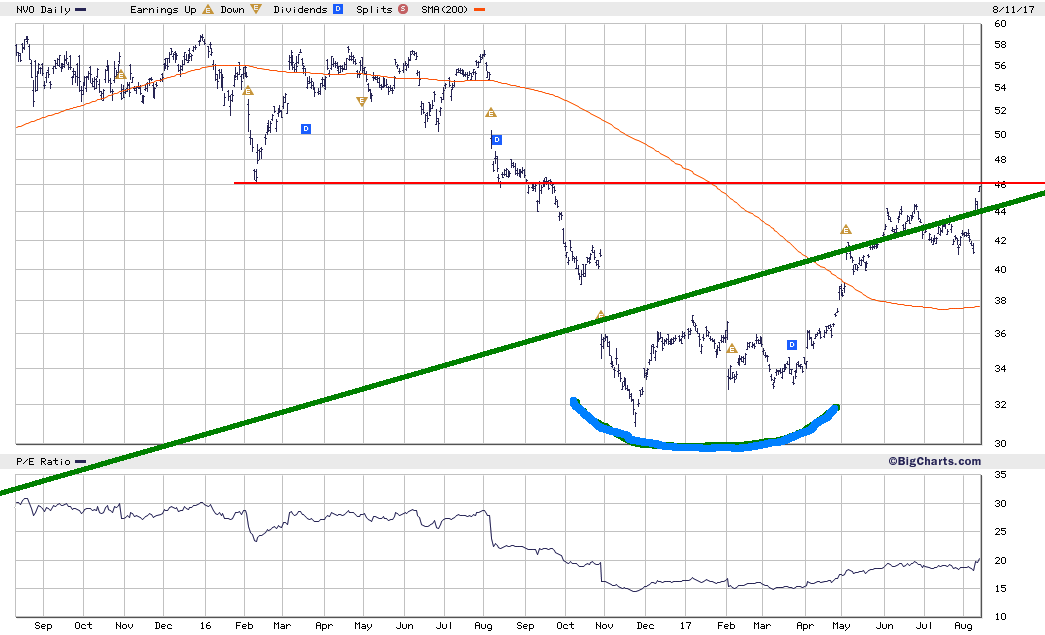This screenshot has width=1045, height=635.
Task: Click the 60 price axis label
Action: pyautogui.click(x=1000, y=24)
